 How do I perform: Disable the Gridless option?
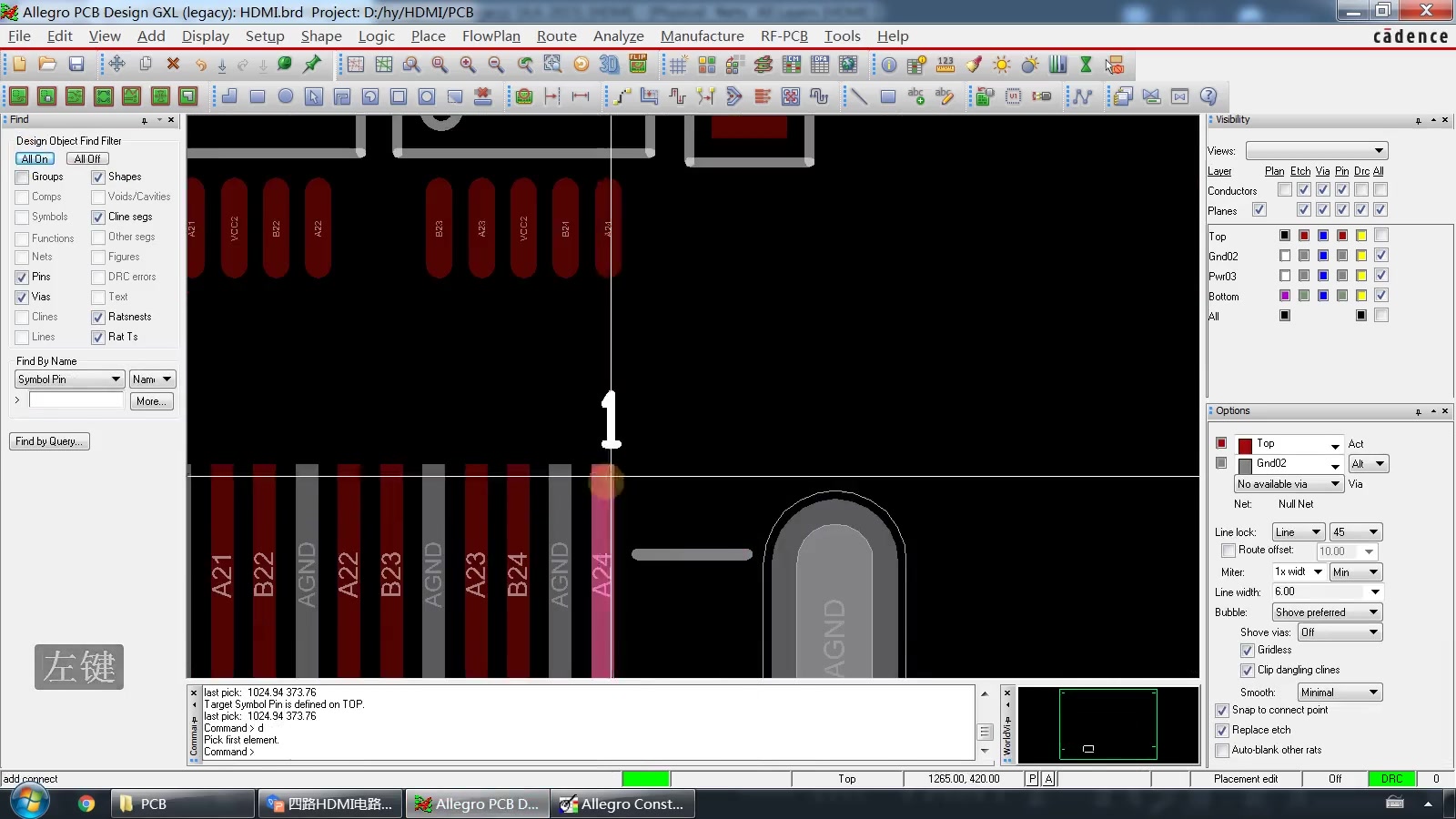pyautogui.click(x=1248, y=651)
